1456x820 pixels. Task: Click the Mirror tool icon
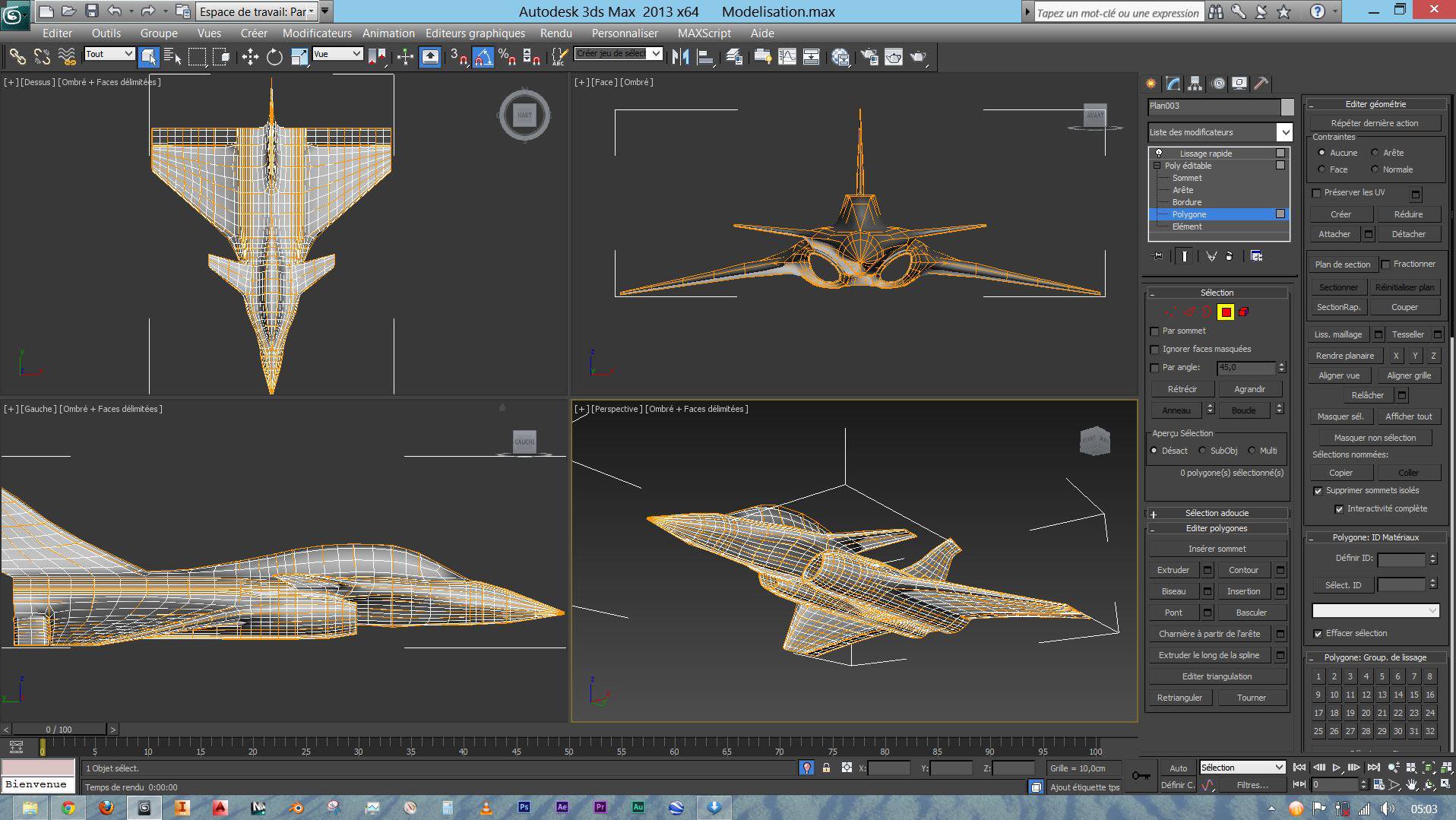[x=680, y=57]
